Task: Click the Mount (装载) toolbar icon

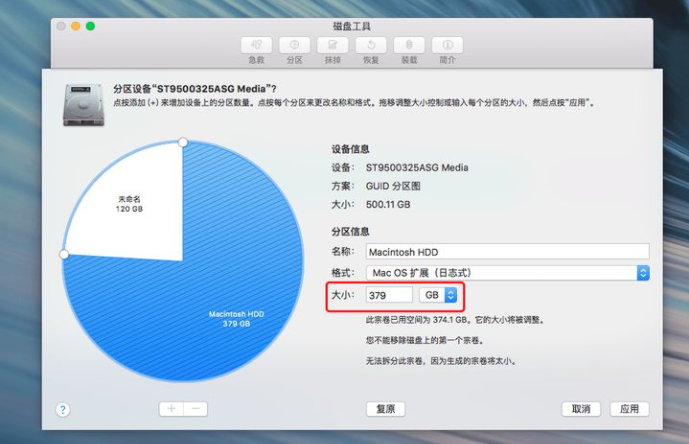Action: click(x=409, y=45)
